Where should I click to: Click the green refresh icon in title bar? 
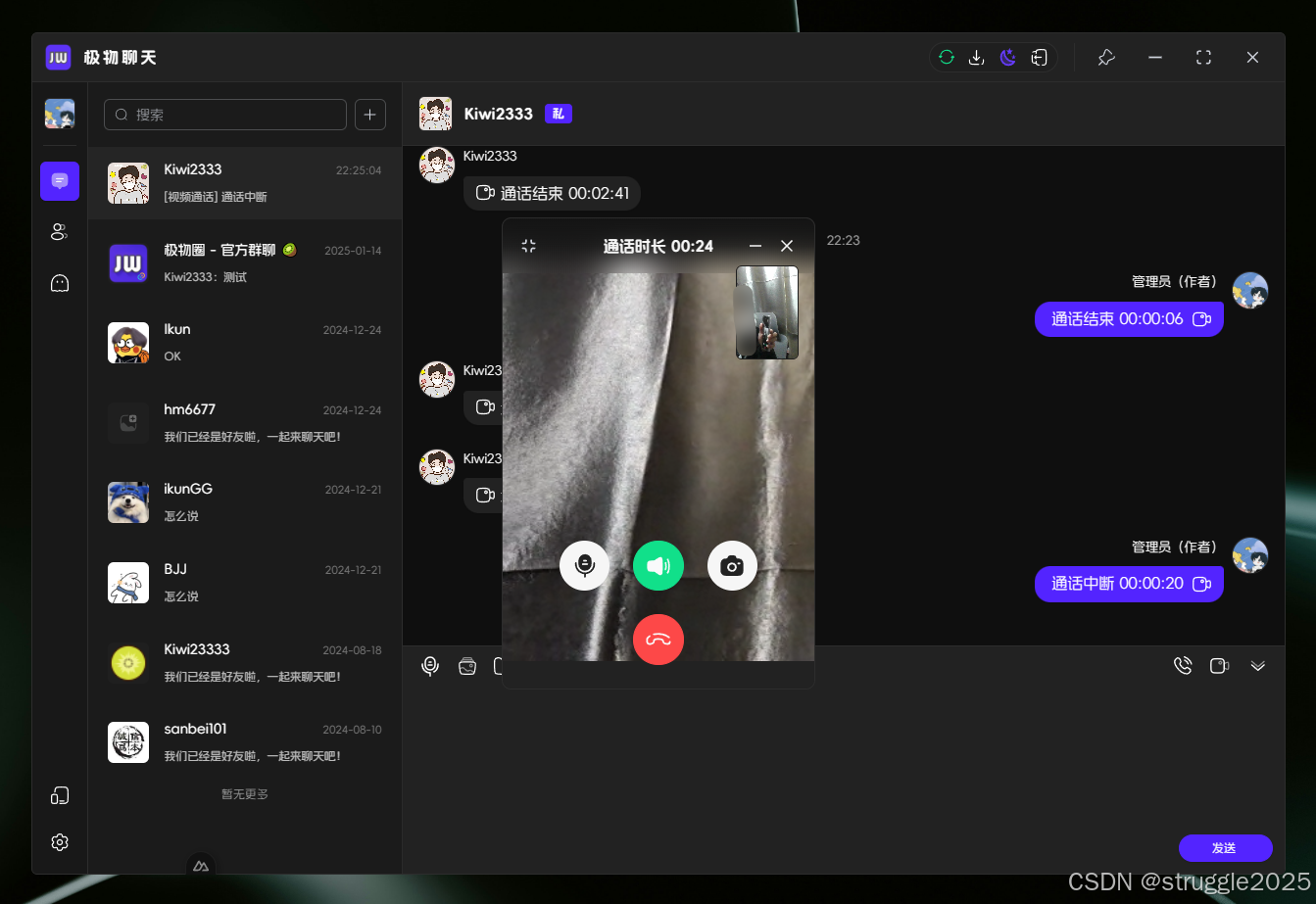(947, 58)
